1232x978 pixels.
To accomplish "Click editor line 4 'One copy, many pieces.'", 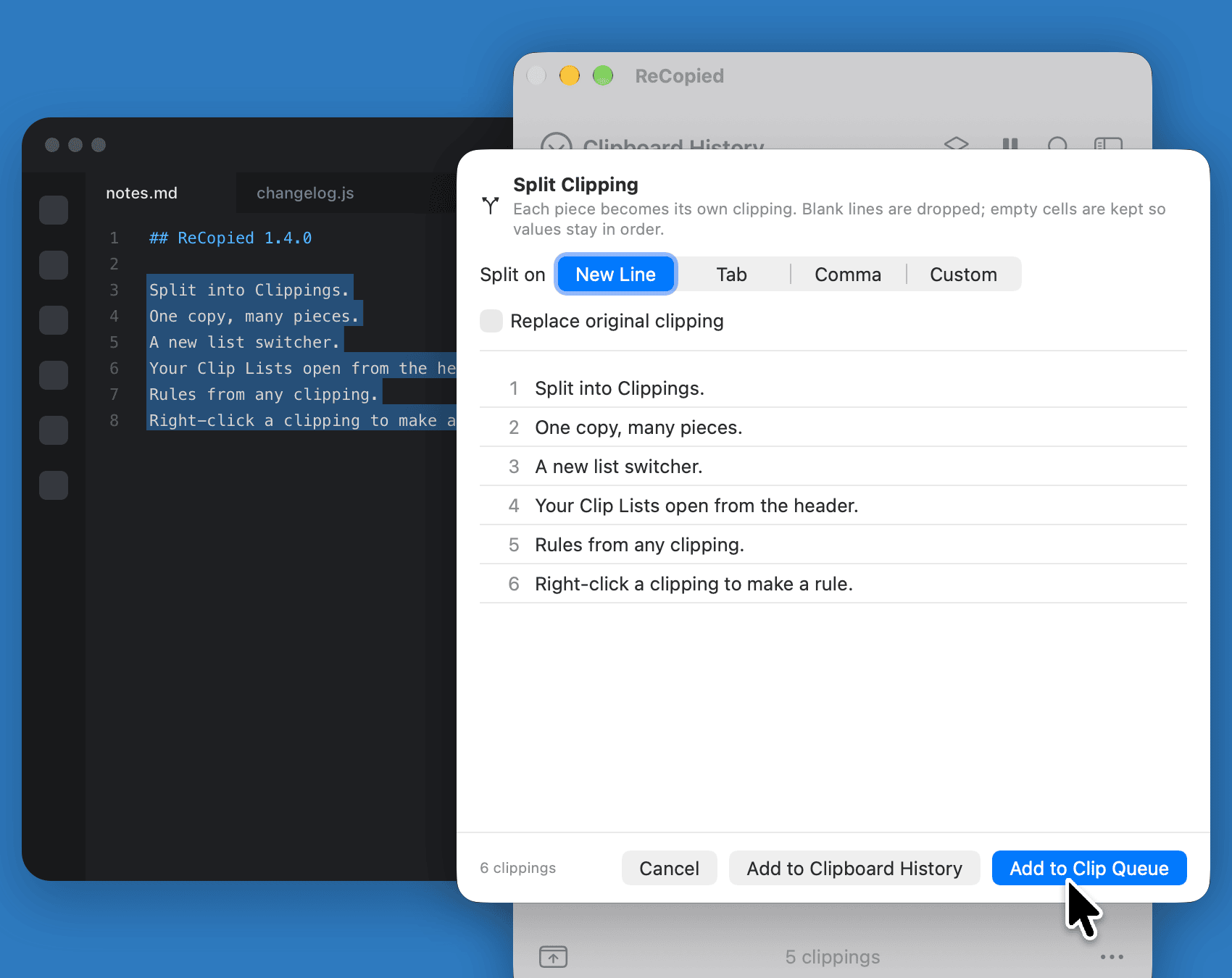I will (x=254, y=316).
